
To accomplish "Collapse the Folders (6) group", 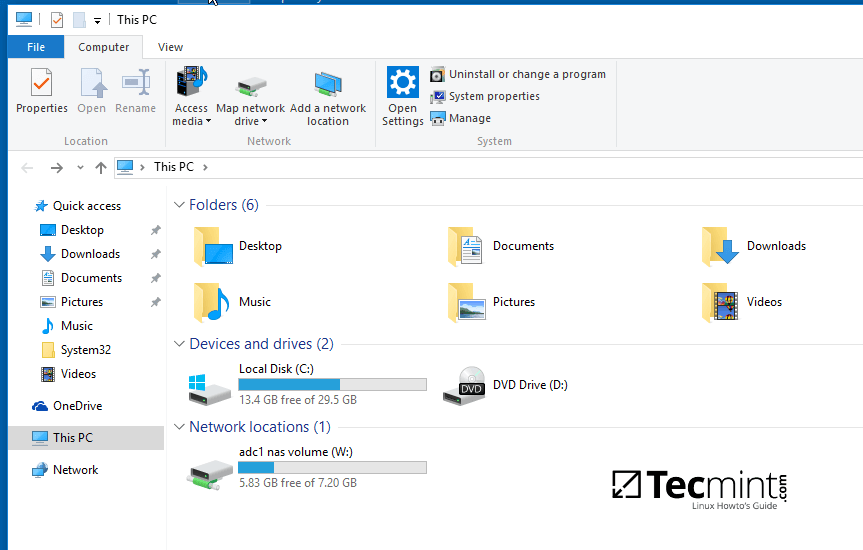I will click(179, 205).
